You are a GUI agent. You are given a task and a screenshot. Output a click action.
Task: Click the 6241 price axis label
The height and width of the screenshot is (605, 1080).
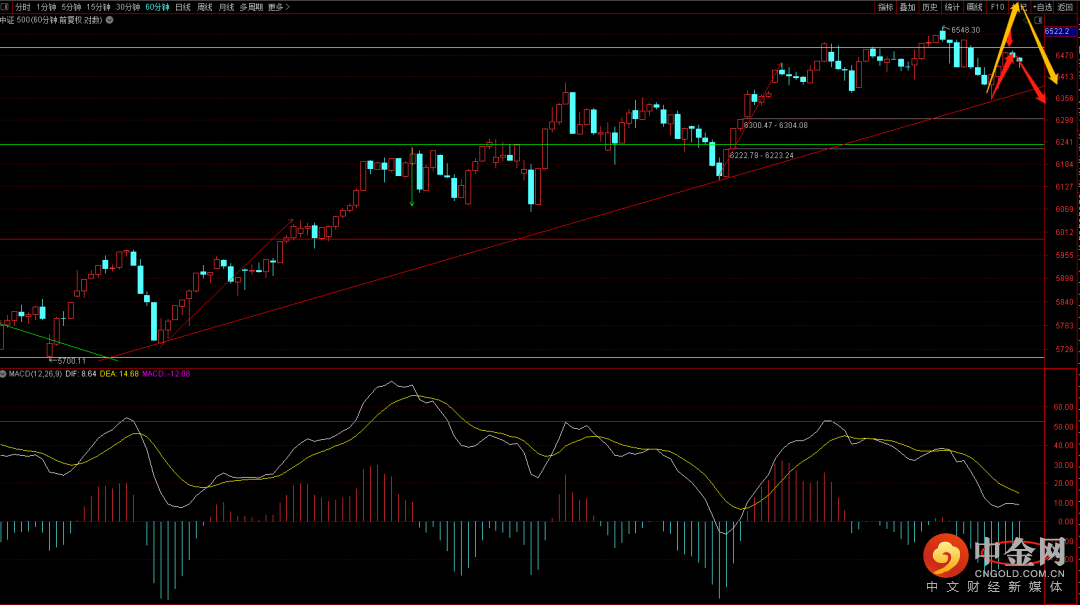click(1064, 142)
